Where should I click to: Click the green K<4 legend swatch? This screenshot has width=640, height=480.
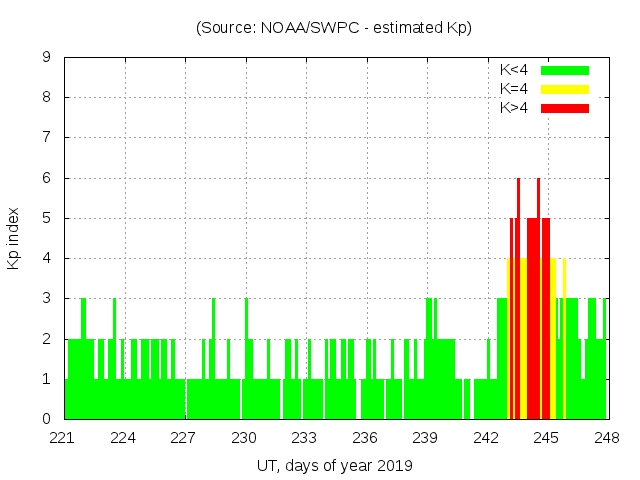click(564, 70)
